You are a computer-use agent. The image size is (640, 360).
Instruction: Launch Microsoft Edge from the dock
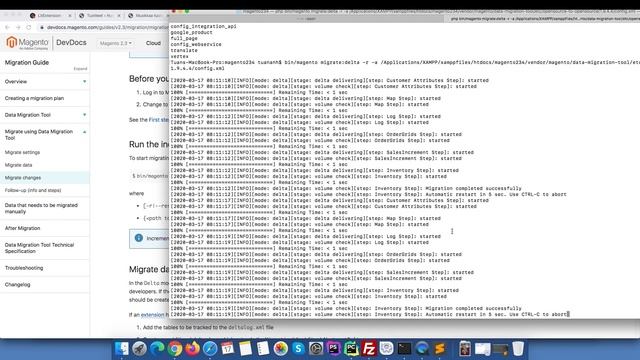coord(157,349)
